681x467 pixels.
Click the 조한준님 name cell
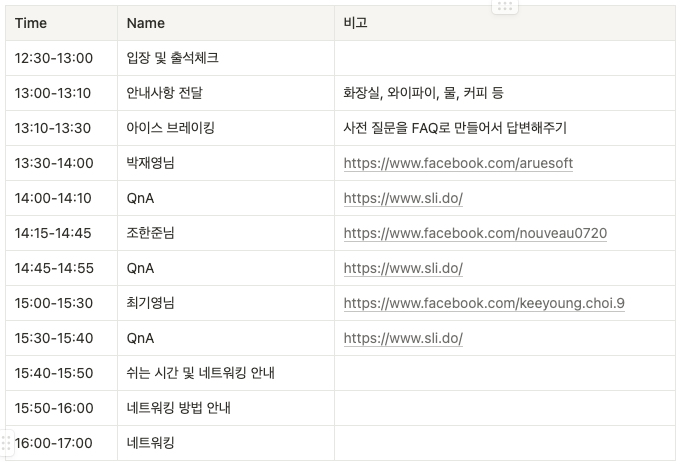pos(226,233)
